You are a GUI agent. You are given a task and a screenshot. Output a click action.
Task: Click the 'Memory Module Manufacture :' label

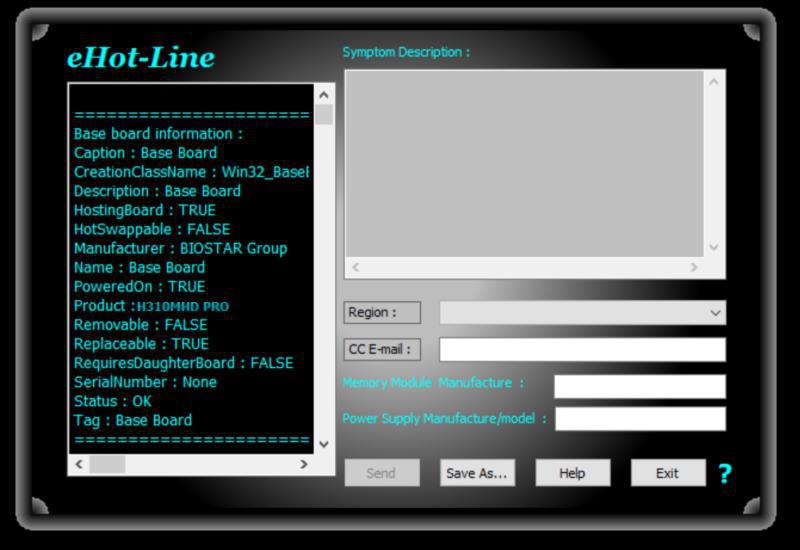coord(433,383)
